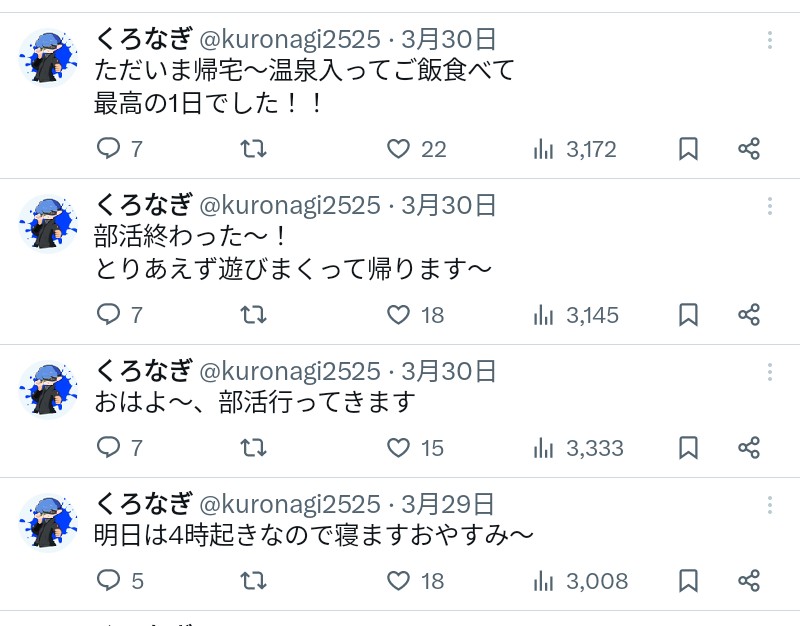
Task: Bookmark the 部活行ってきます tweet
Action: (x=688, y=447)
